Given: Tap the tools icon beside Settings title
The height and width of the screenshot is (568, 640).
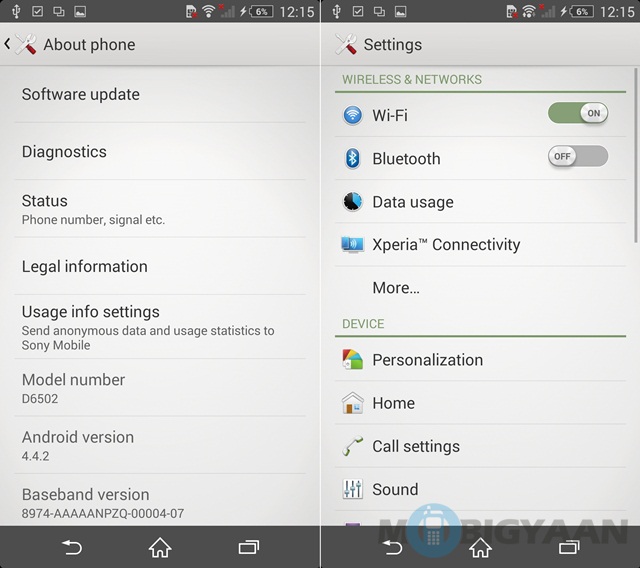Looking at the screenshot, I should (x=346, y=44).
